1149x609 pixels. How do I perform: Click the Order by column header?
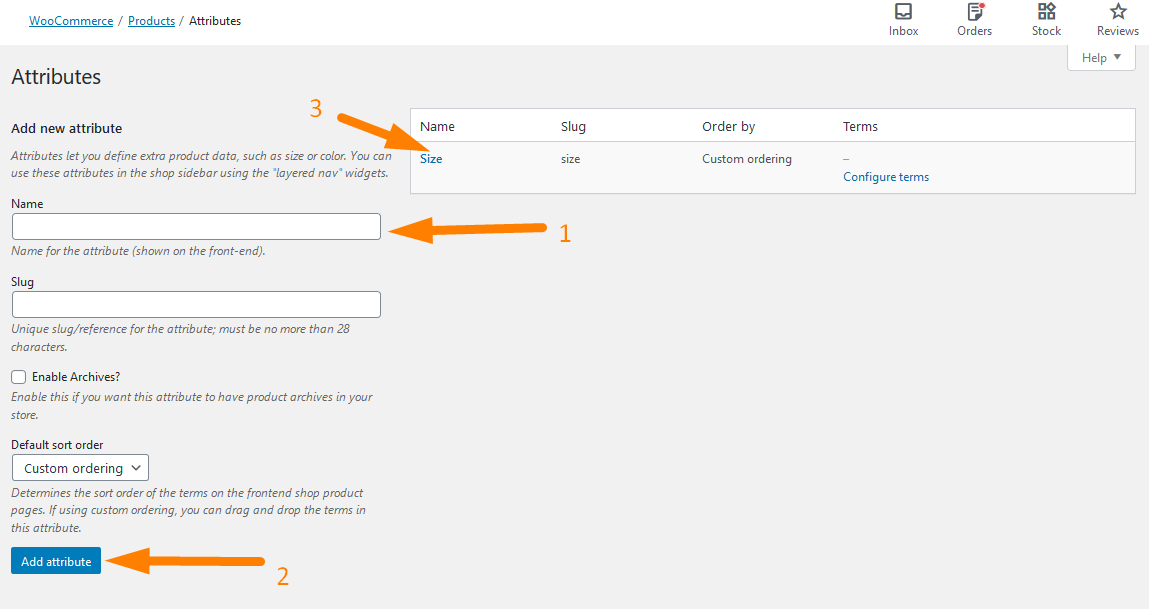tap(728, 126)
